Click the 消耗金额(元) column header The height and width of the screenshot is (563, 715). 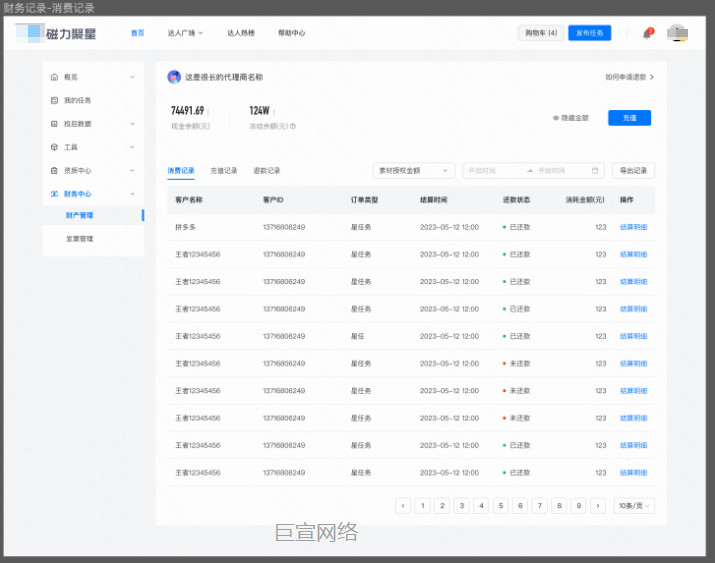(585, 200)
